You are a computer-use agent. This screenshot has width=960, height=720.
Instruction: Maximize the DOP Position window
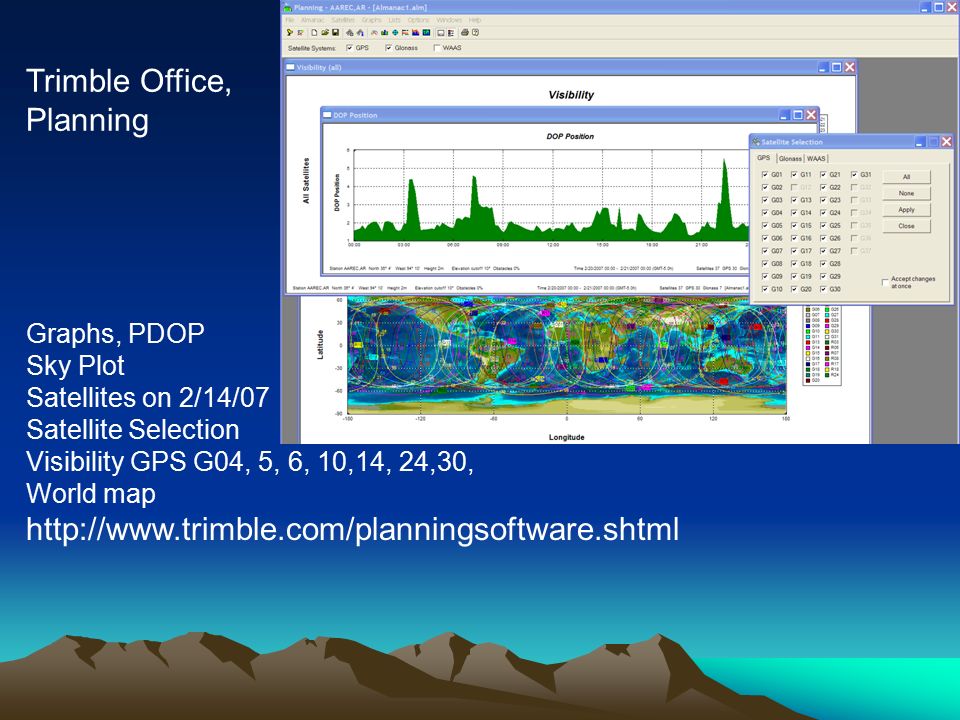click(x=798, y=114)
